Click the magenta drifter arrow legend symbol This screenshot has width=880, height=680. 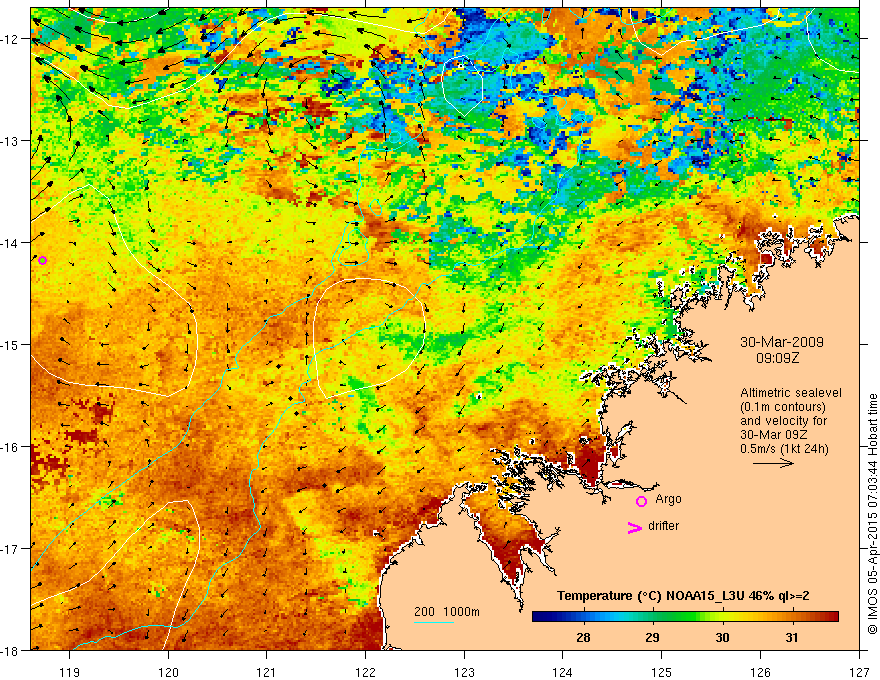(635, 527)
